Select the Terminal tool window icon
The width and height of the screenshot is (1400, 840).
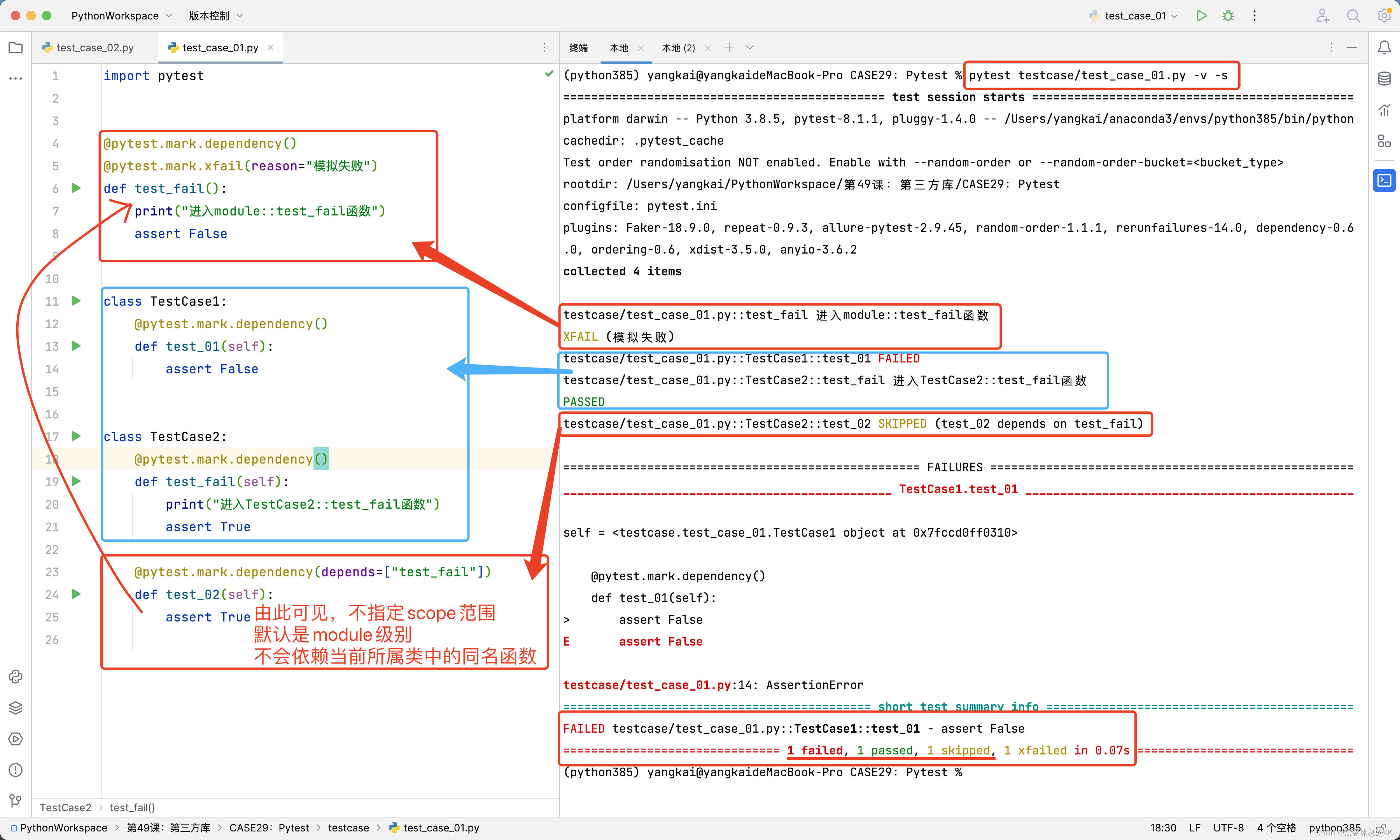[1384, 180]
